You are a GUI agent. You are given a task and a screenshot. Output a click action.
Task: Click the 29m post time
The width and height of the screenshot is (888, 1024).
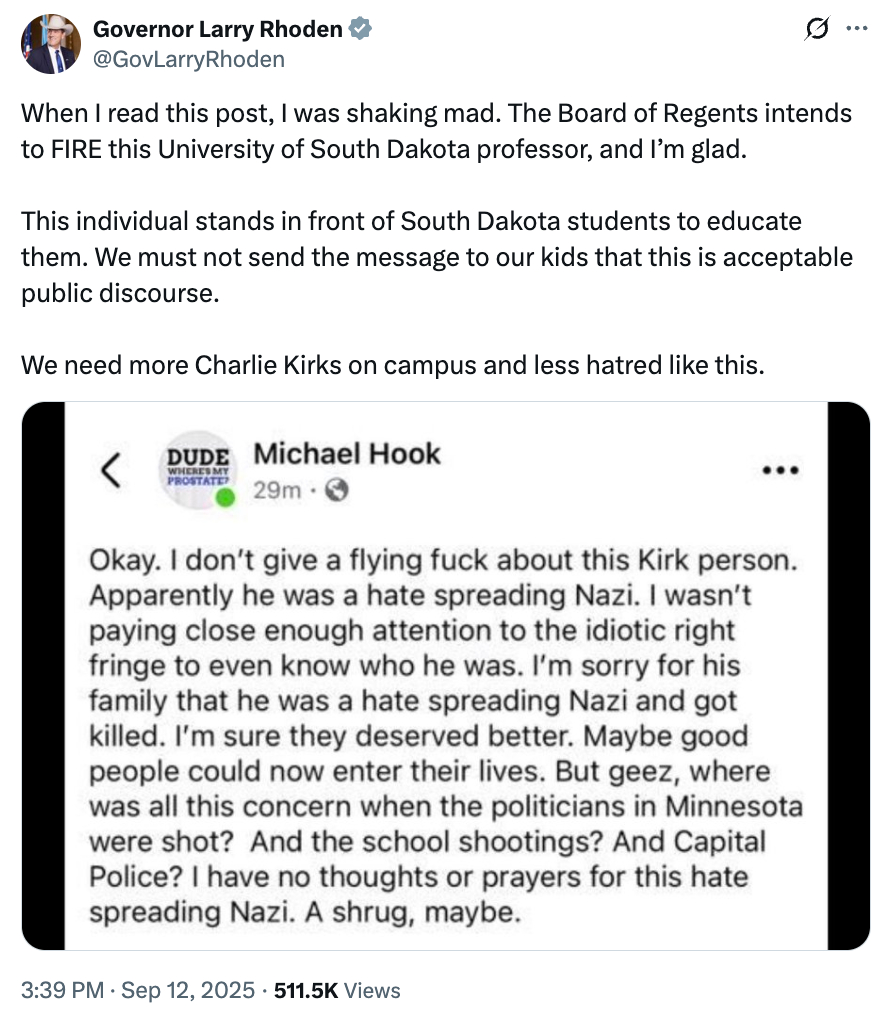277,491
